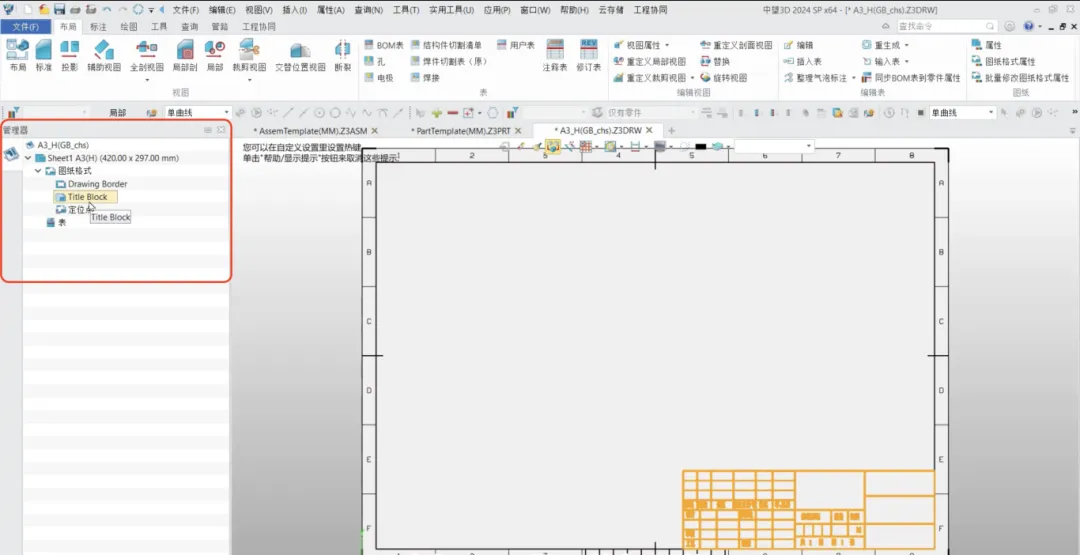Click the 旋转视图 rotate view tool
This screenshot has width=1080, height=555.
pyautogui.click(x=724, y=77)
